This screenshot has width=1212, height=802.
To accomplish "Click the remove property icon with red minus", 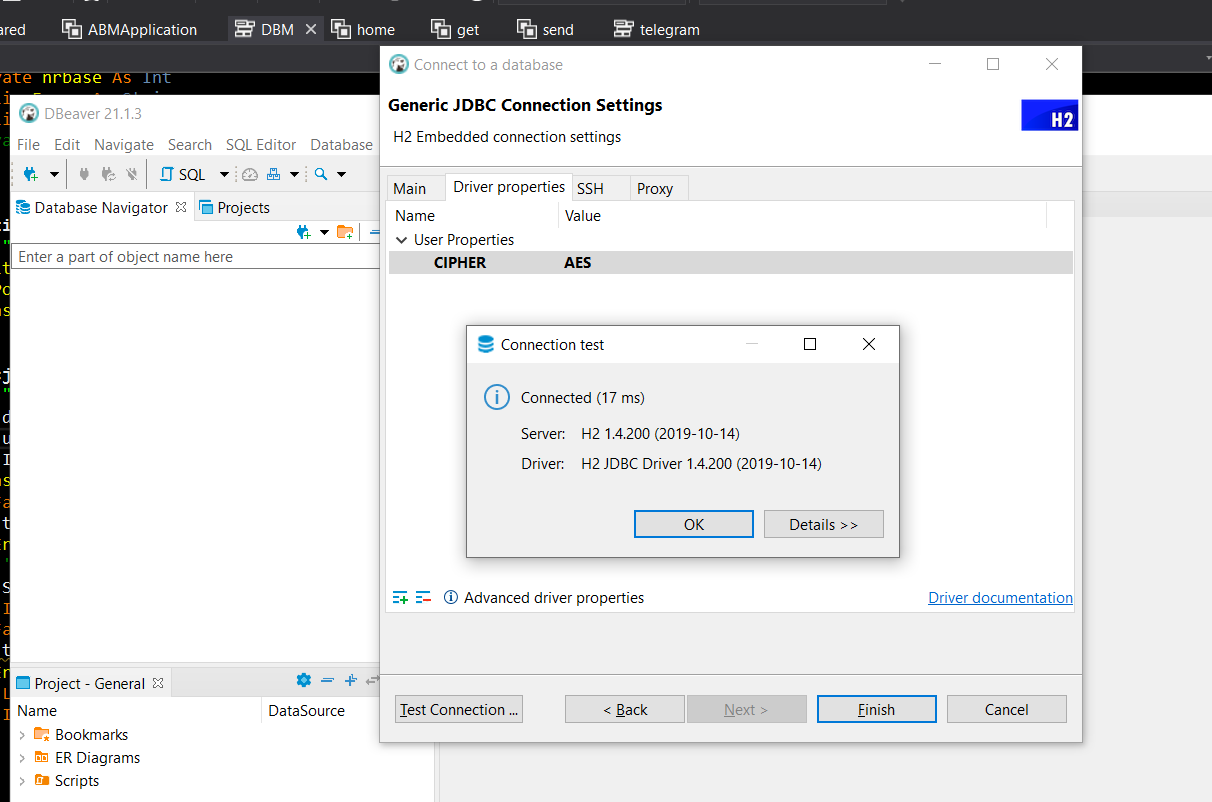I will coord(424,598).
